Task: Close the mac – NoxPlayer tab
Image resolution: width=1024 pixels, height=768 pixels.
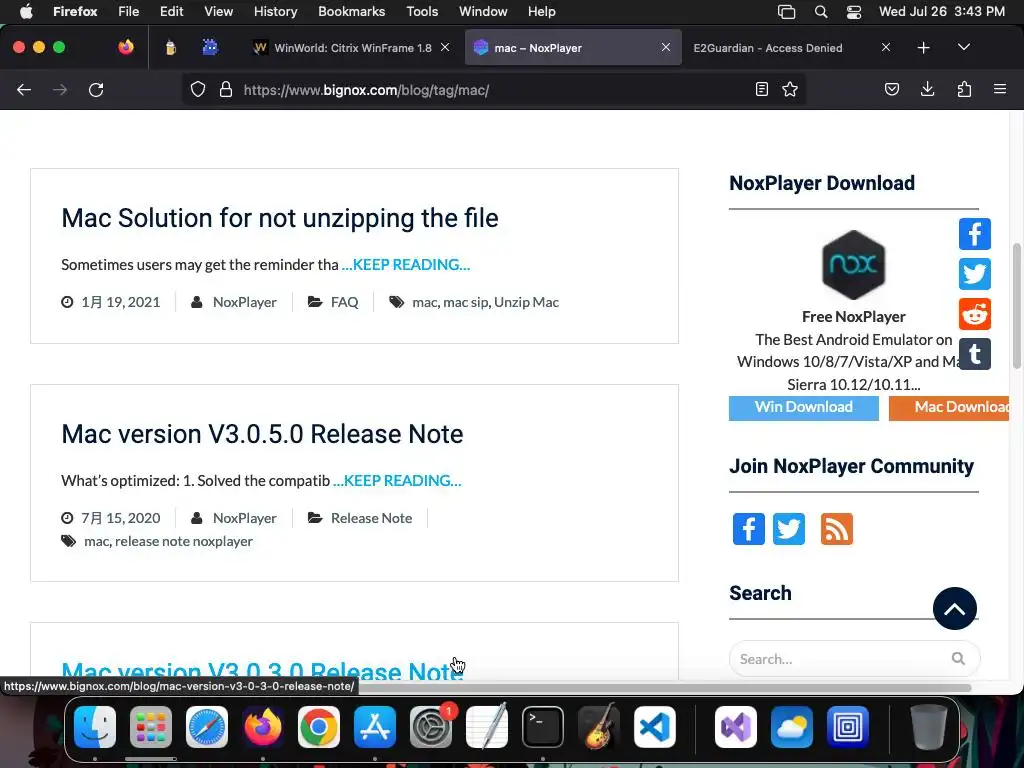Action: click(665, 47)
